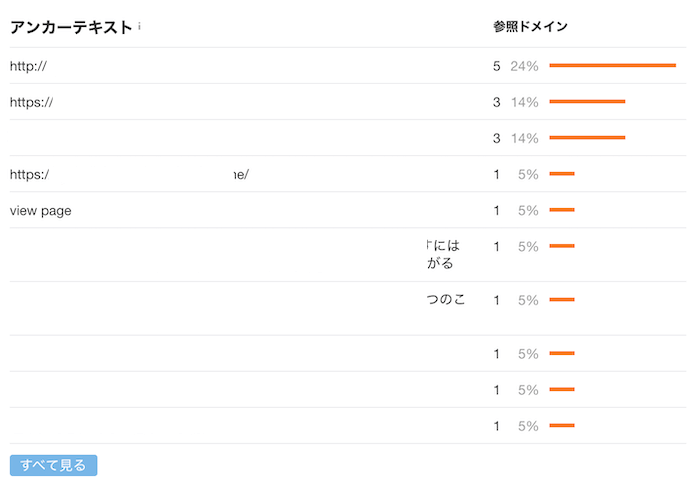Click the bar in the row ending つのこ

click(x=562, y=299)
